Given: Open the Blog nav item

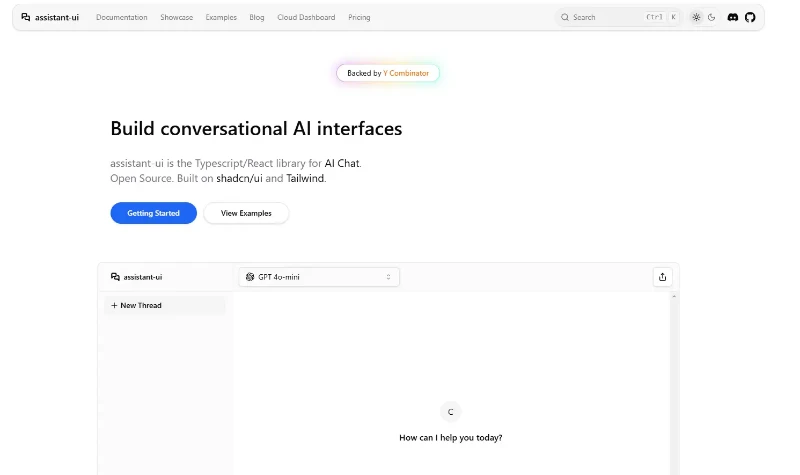Looking at the screenshot, I should pos(257,17).
